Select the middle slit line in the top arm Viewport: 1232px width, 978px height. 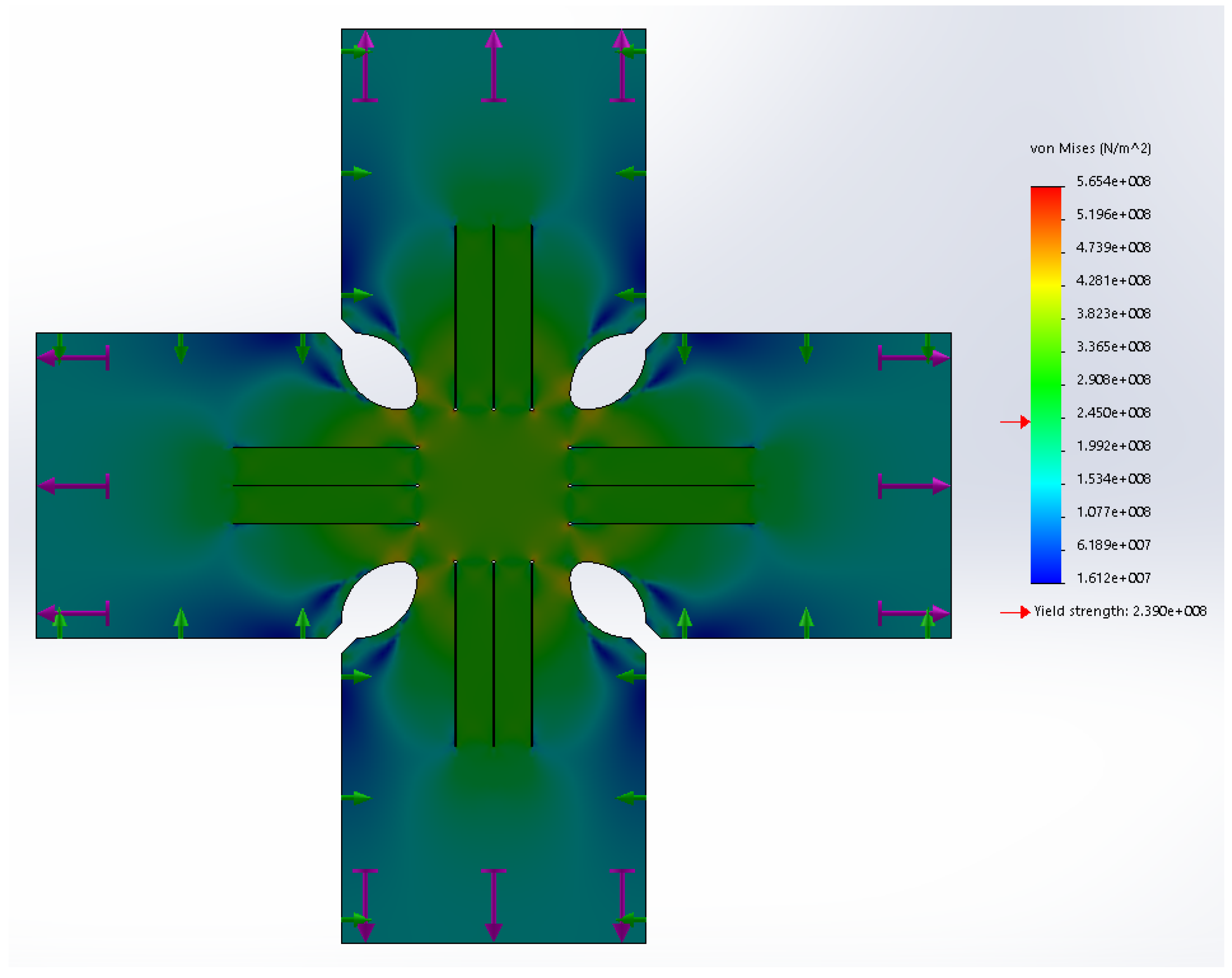pyautogui.click(x=494, y=317)
